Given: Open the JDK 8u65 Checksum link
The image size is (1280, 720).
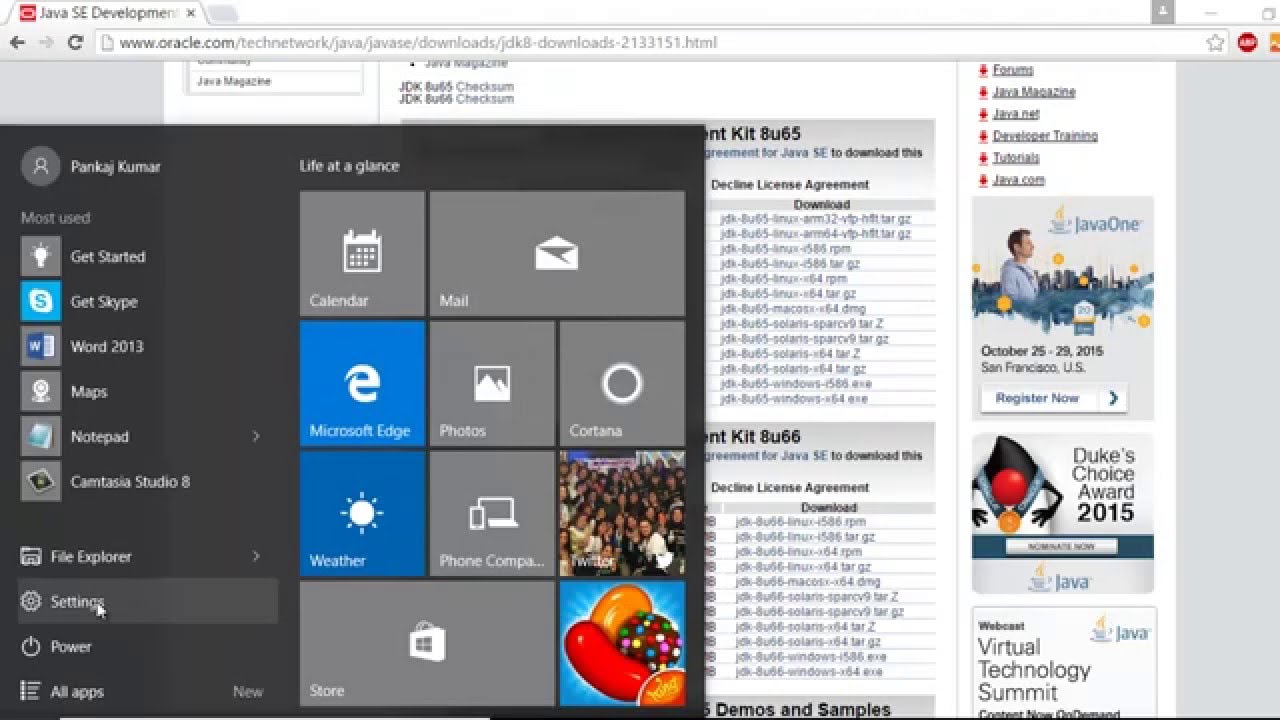Looking at the screenshot, I should point(485,87).
